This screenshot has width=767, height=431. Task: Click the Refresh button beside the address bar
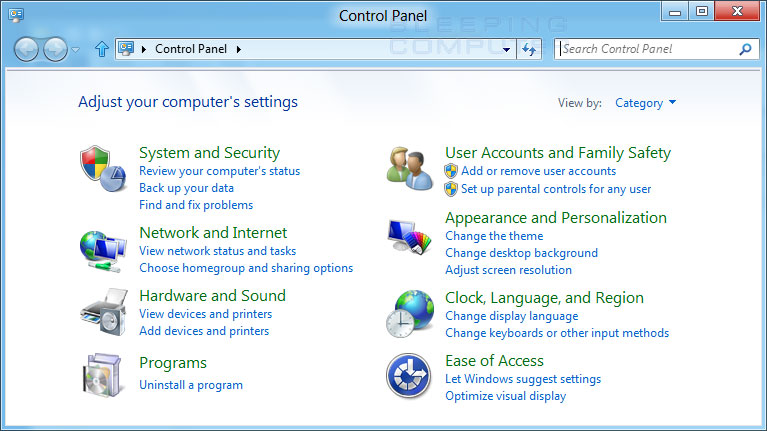[x=529, y=49]
